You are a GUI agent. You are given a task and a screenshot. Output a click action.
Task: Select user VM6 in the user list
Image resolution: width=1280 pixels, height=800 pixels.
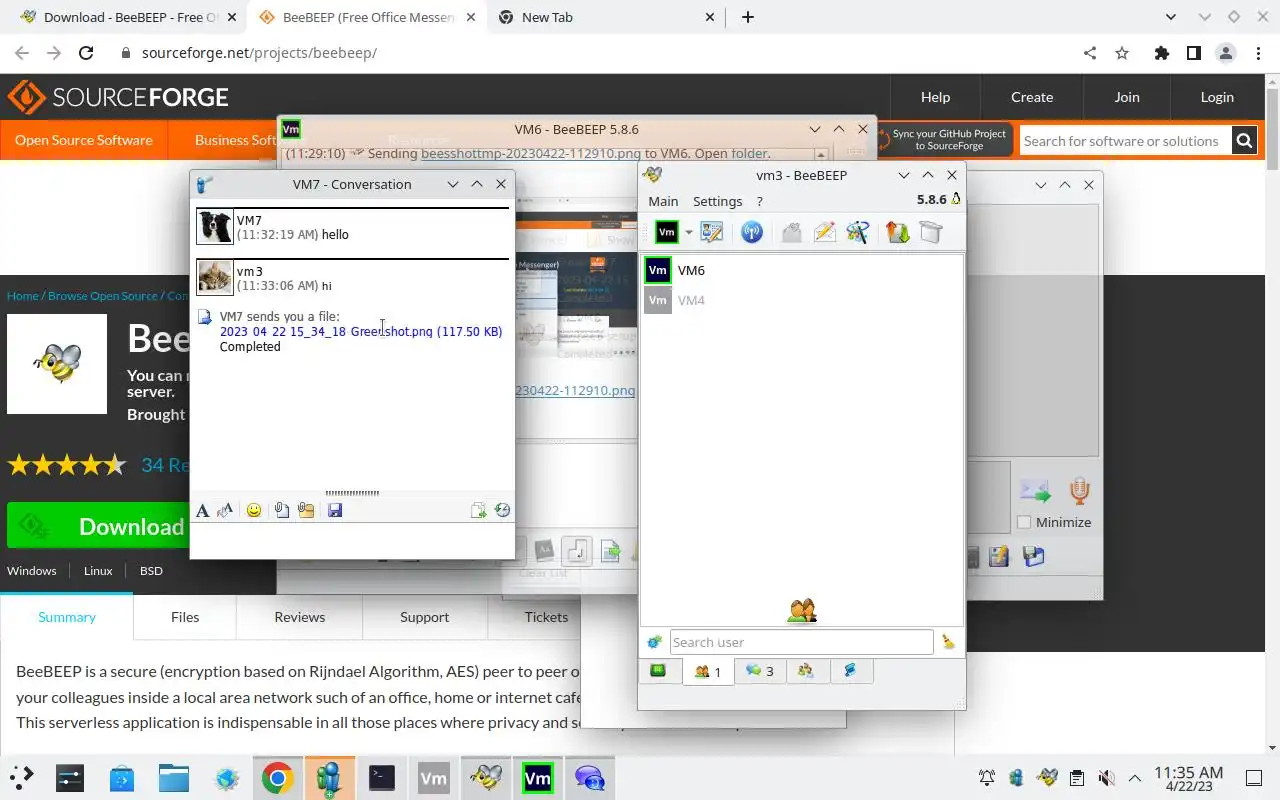click(802, 270)
